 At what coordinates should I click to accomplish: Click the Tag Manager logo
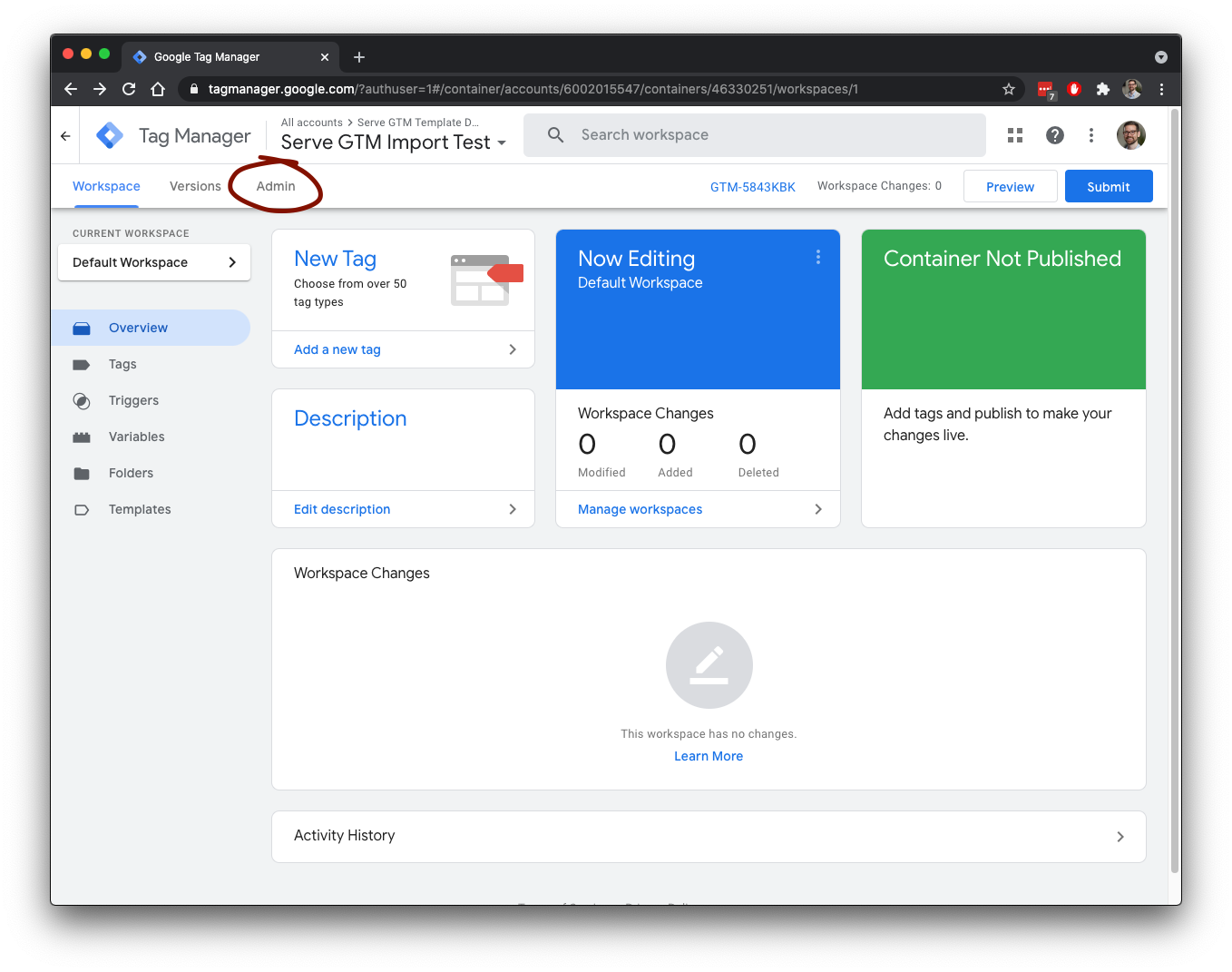109,134
